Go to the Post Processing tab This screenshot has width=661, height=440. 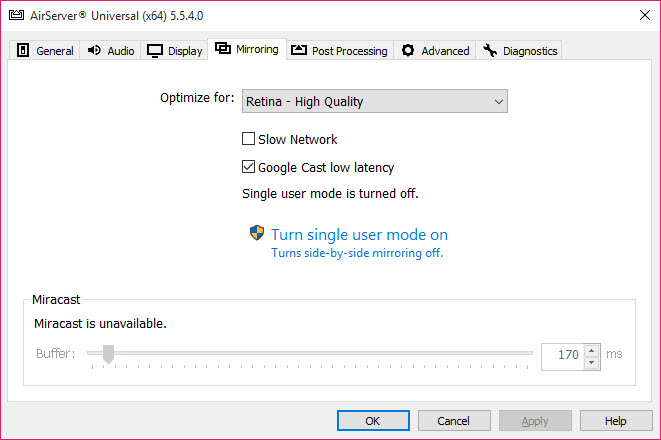[x=340, y=51]
